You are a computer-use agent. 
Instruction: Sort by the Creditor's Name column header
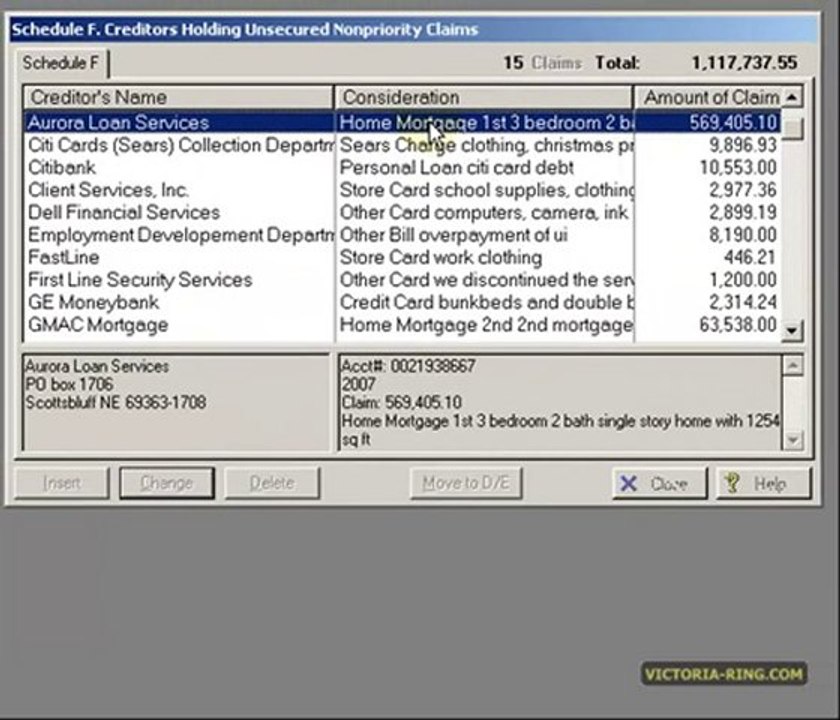(x=178, y=98)
